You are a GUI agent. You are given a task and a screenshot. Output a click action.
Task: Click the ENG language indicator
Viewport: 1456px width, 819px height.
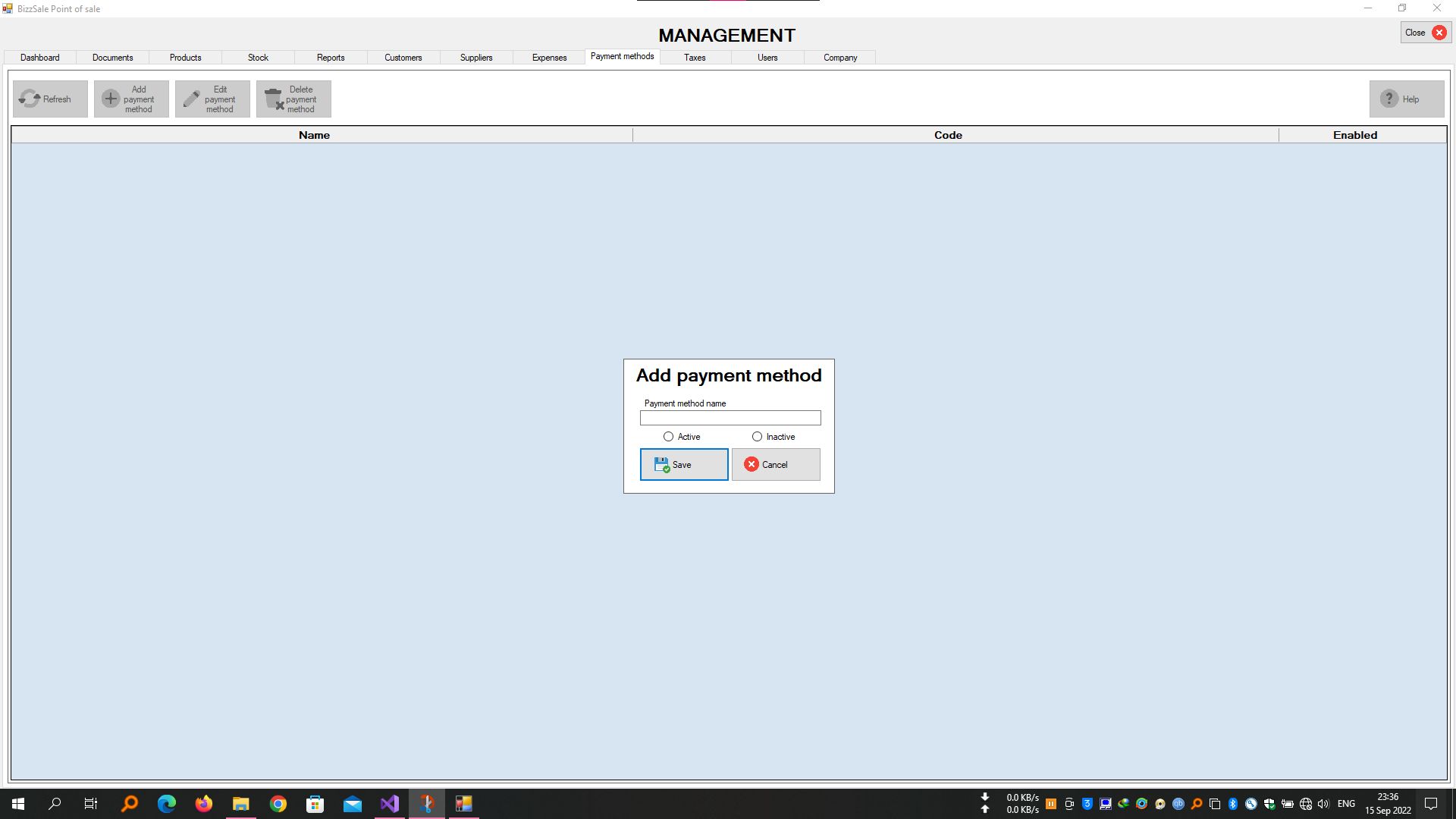point(1347,804)
